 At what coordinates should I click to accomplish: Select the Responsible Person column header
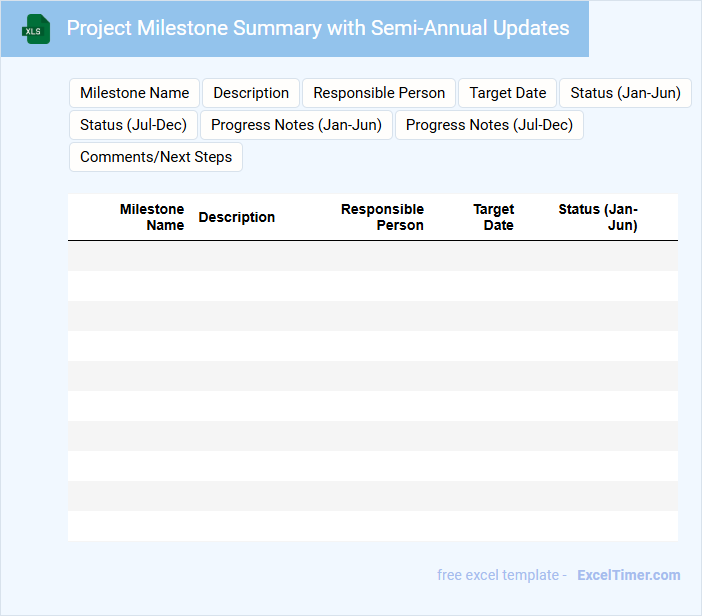click(382, 217)
